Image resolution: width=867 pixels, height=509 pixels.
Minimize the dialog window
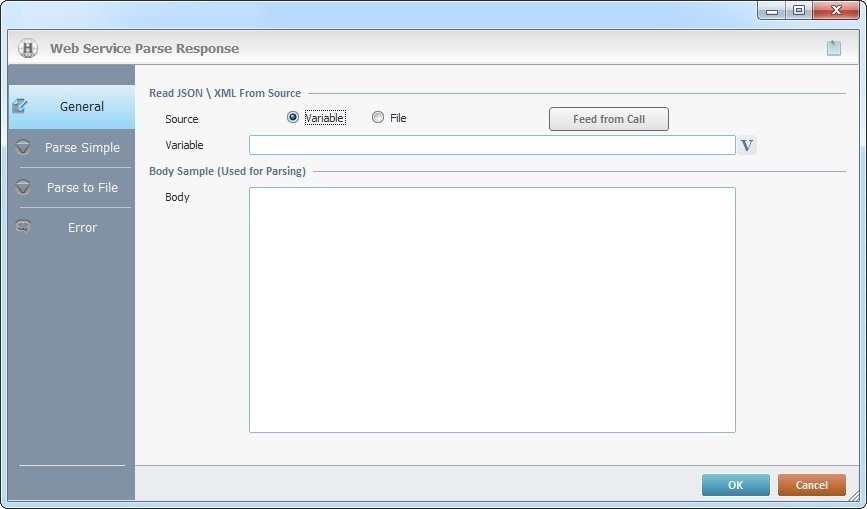[772, 10]
